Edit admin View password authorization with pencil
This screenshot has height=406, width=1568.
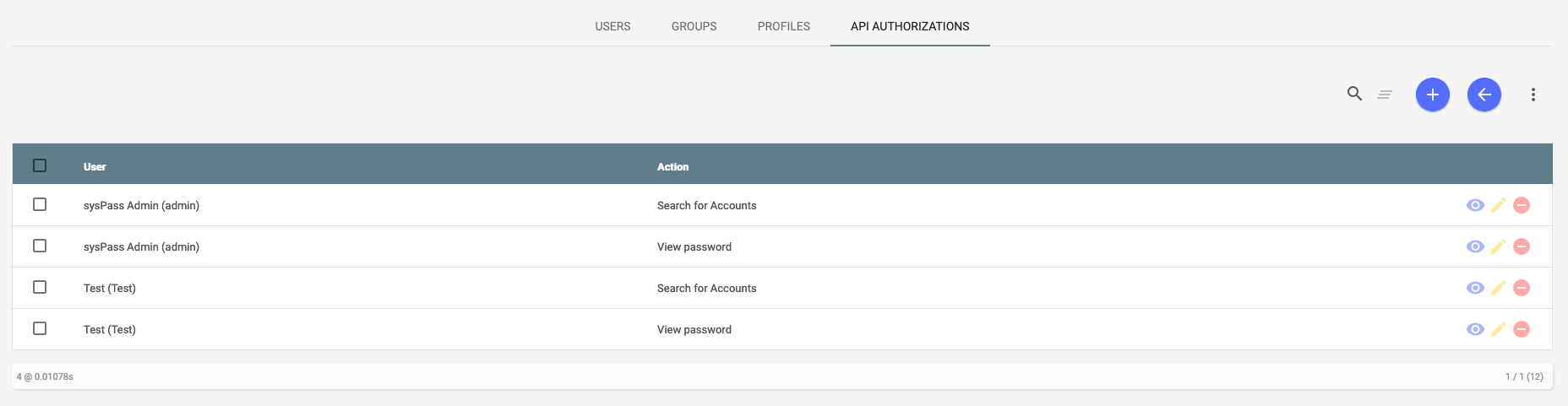point(1498,246)
